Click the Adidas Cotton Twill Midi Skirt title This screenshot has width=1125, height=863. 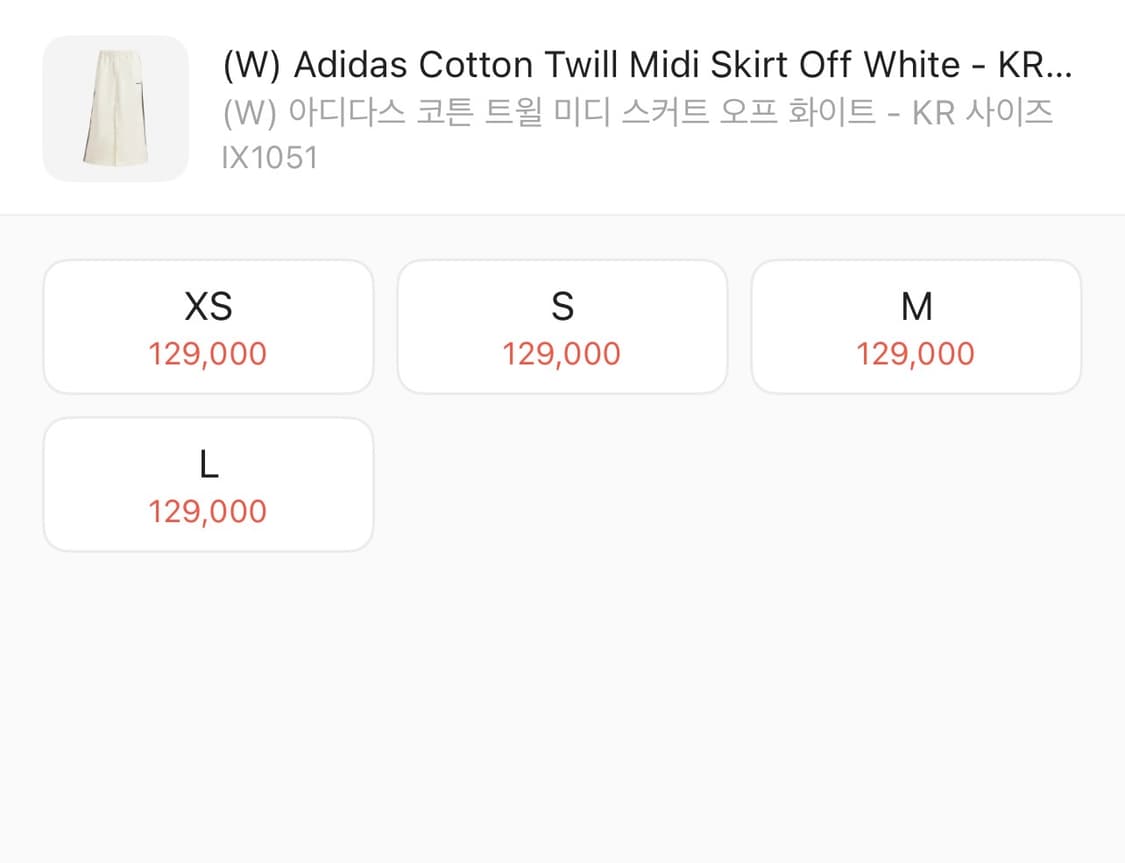tap(647, 65)
